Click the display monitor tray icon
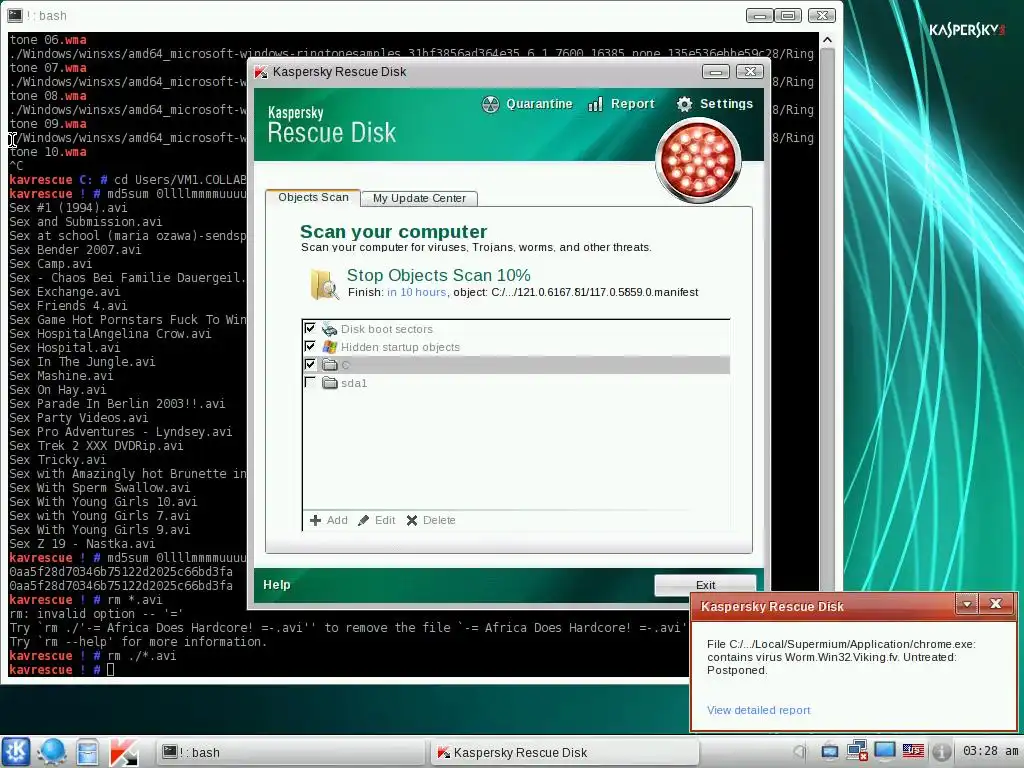The height and width of the screenshot is (768, 1024). (x=885, y=750)
